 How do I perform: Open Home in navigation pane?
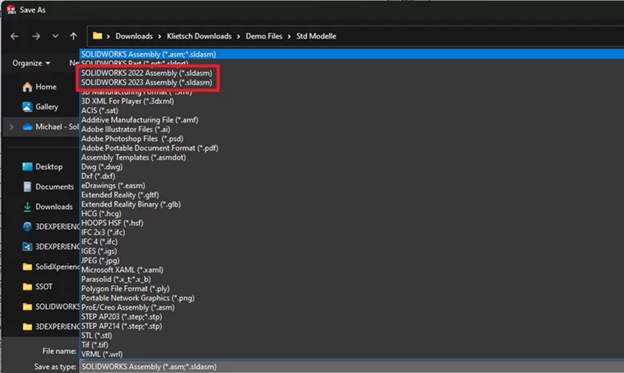click(x=40, y=87)
